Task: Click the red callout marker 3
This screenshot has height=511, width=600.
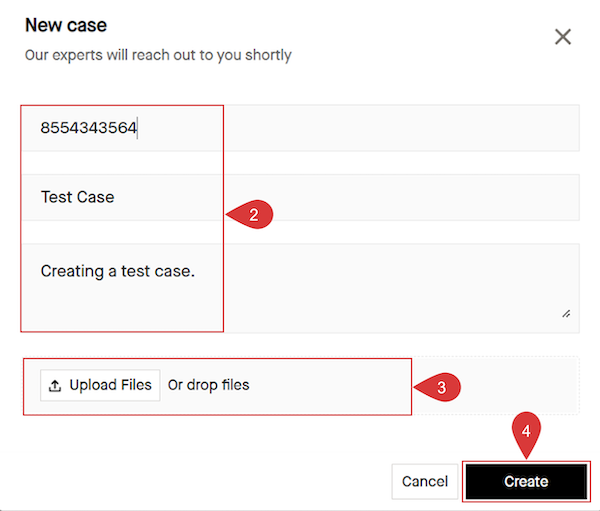Action: pyautogui.click(x=440, y=387)
